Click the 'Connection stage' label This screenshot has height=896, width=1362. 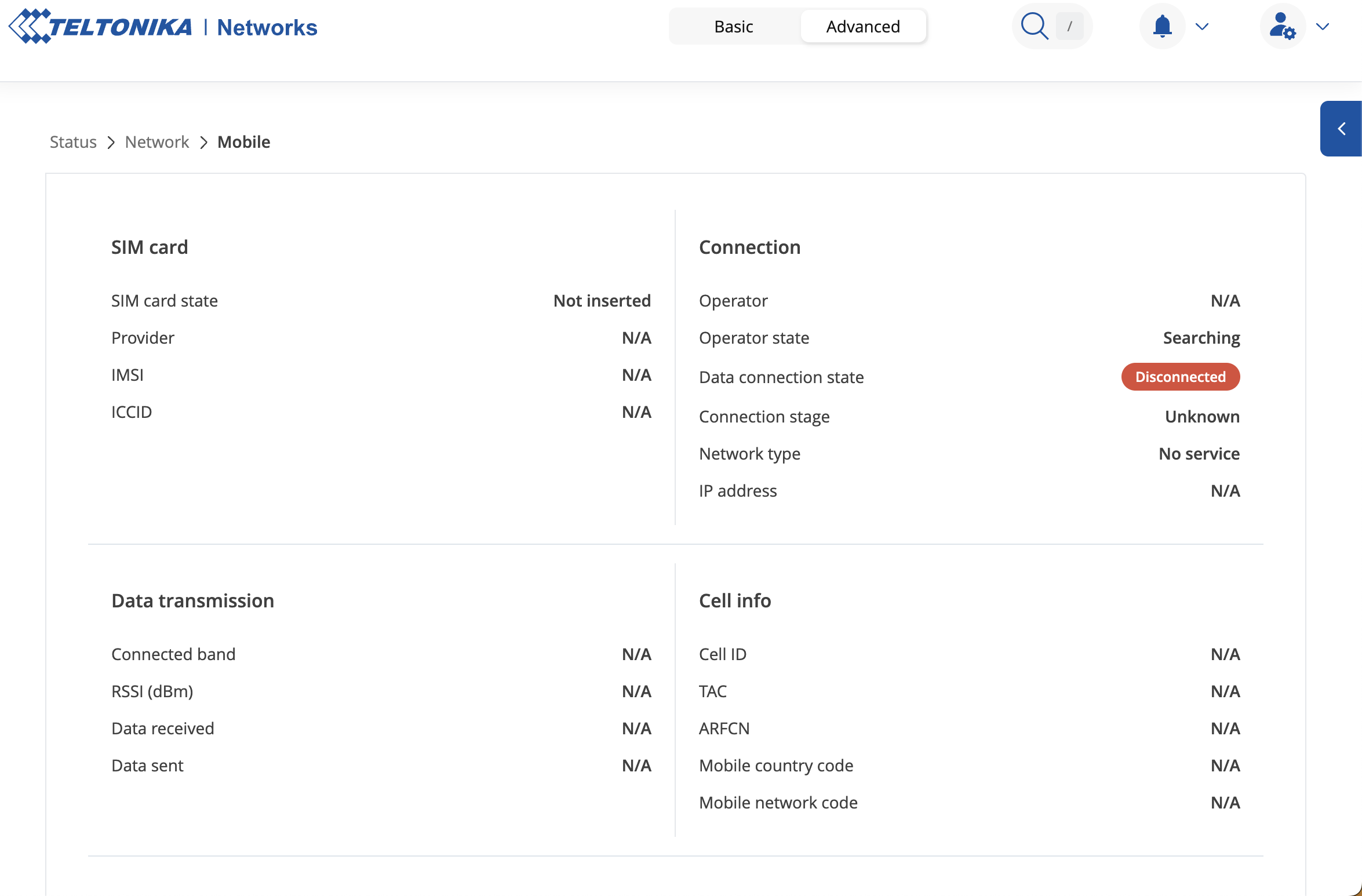[x=764, y=417]
